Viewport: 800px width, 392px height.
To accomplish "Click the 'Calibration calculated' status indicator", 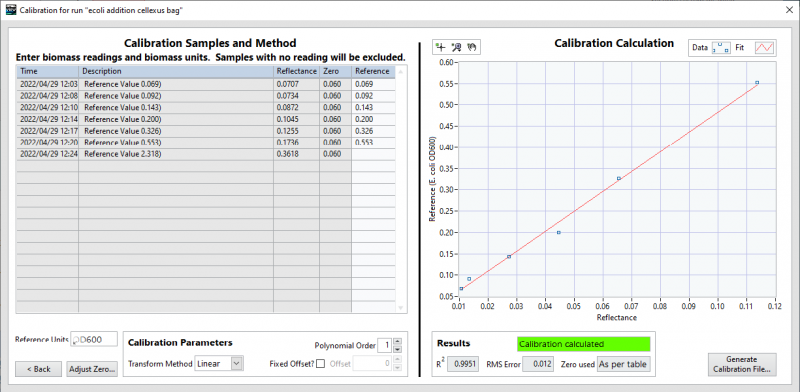I will tap(584, 344).
